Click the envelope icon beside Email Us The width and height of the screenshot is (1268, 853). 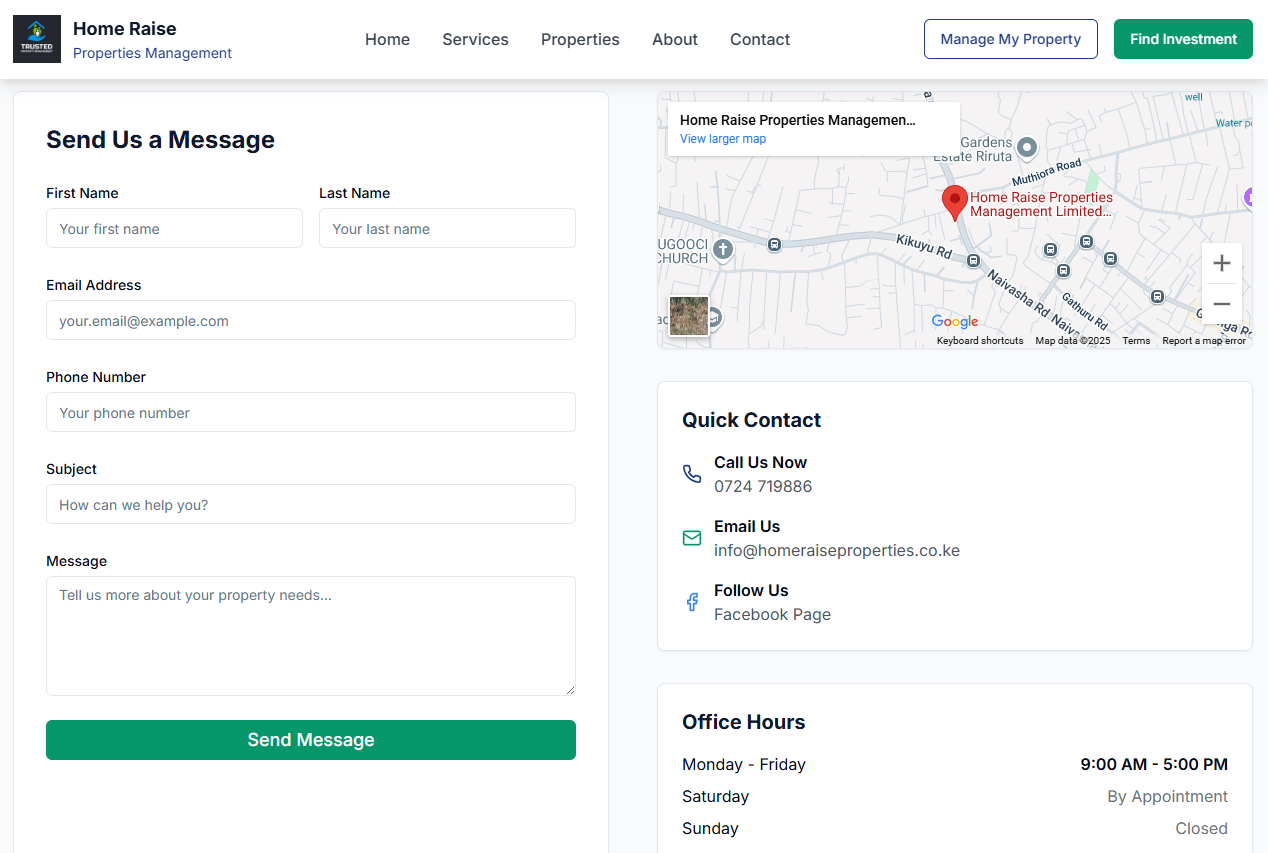coord(692,538)
